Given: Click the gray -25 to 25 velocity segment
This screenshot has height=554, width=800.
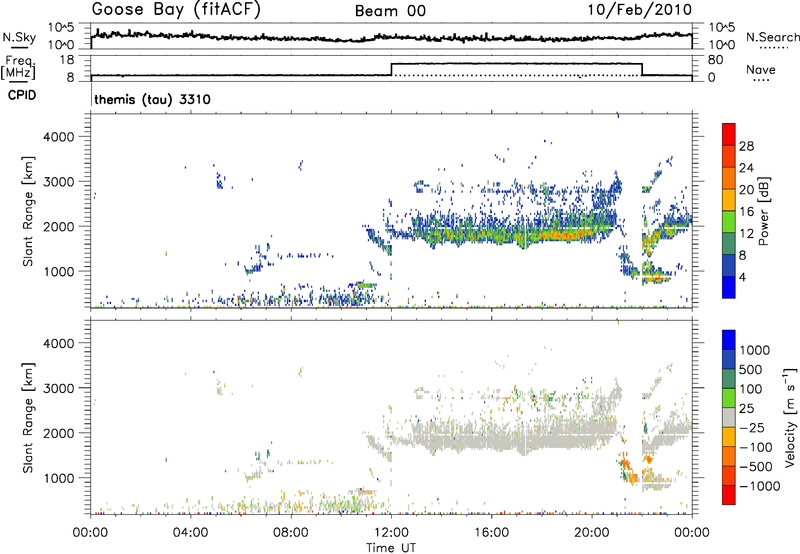Looking at the screenshot, I should pyautogui.click(x=729, y=417).
